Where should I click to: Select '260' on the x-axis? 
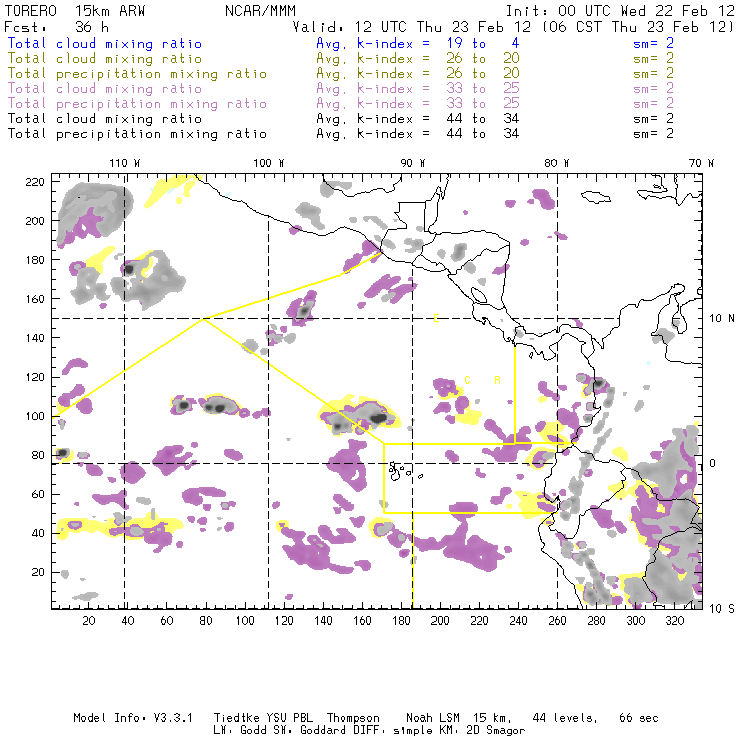pos(557,621)
